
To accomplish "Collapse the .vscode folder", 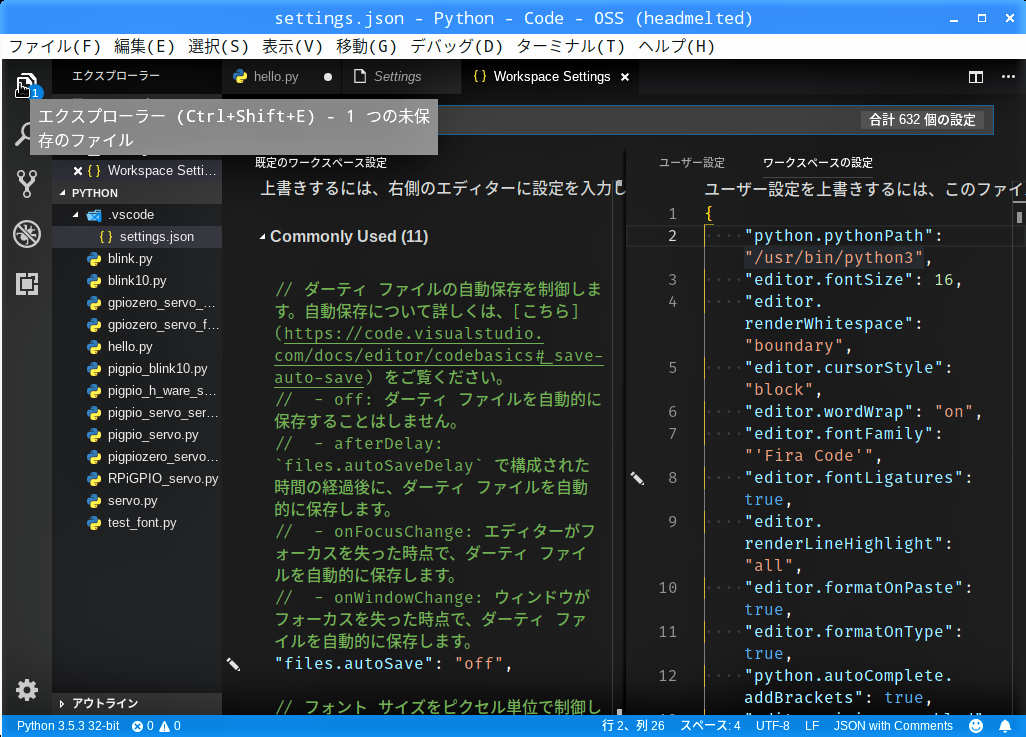I will [75, 215].
